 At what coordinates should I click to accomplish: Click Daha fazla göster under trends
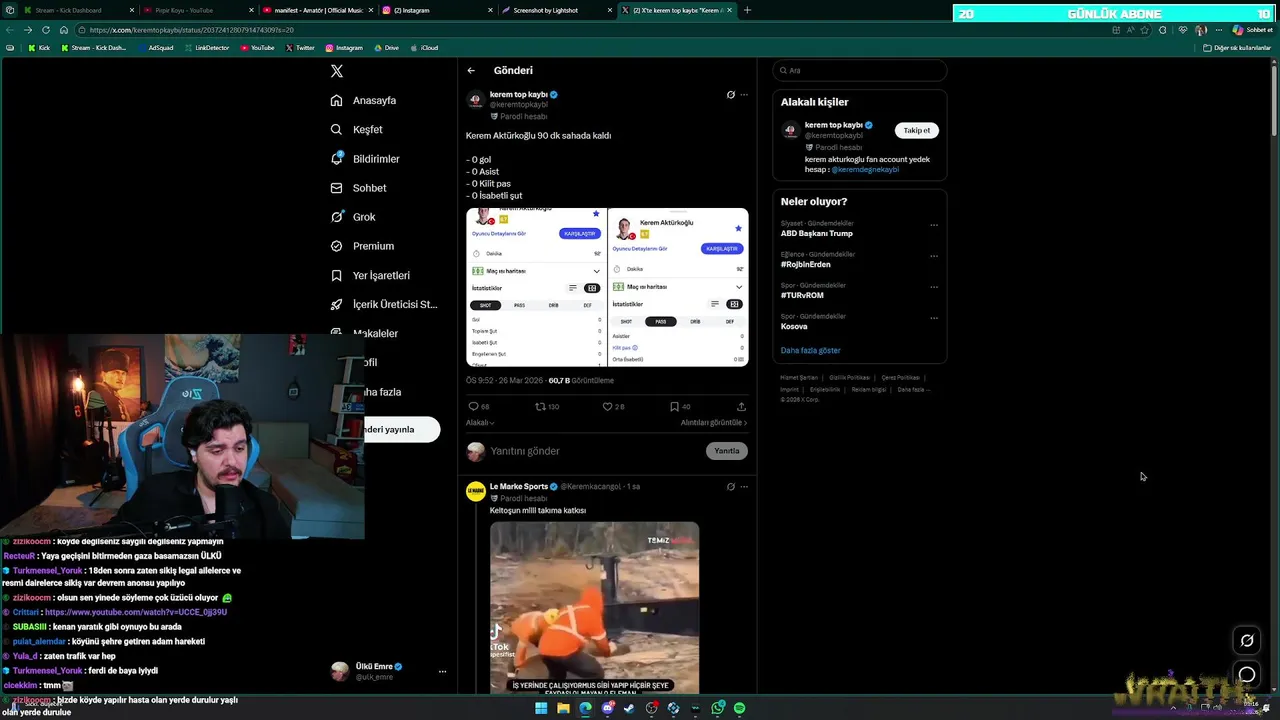click(810, 351)
